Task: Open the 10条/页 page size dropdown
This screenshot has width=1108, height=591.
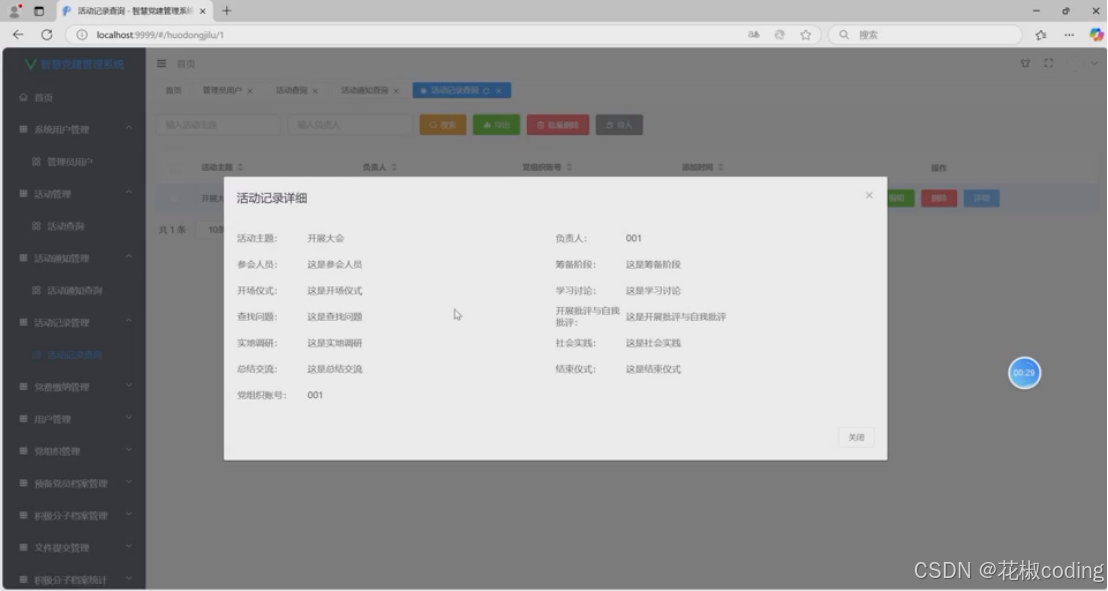Action: pyautogui.click(x=213, y=229)
